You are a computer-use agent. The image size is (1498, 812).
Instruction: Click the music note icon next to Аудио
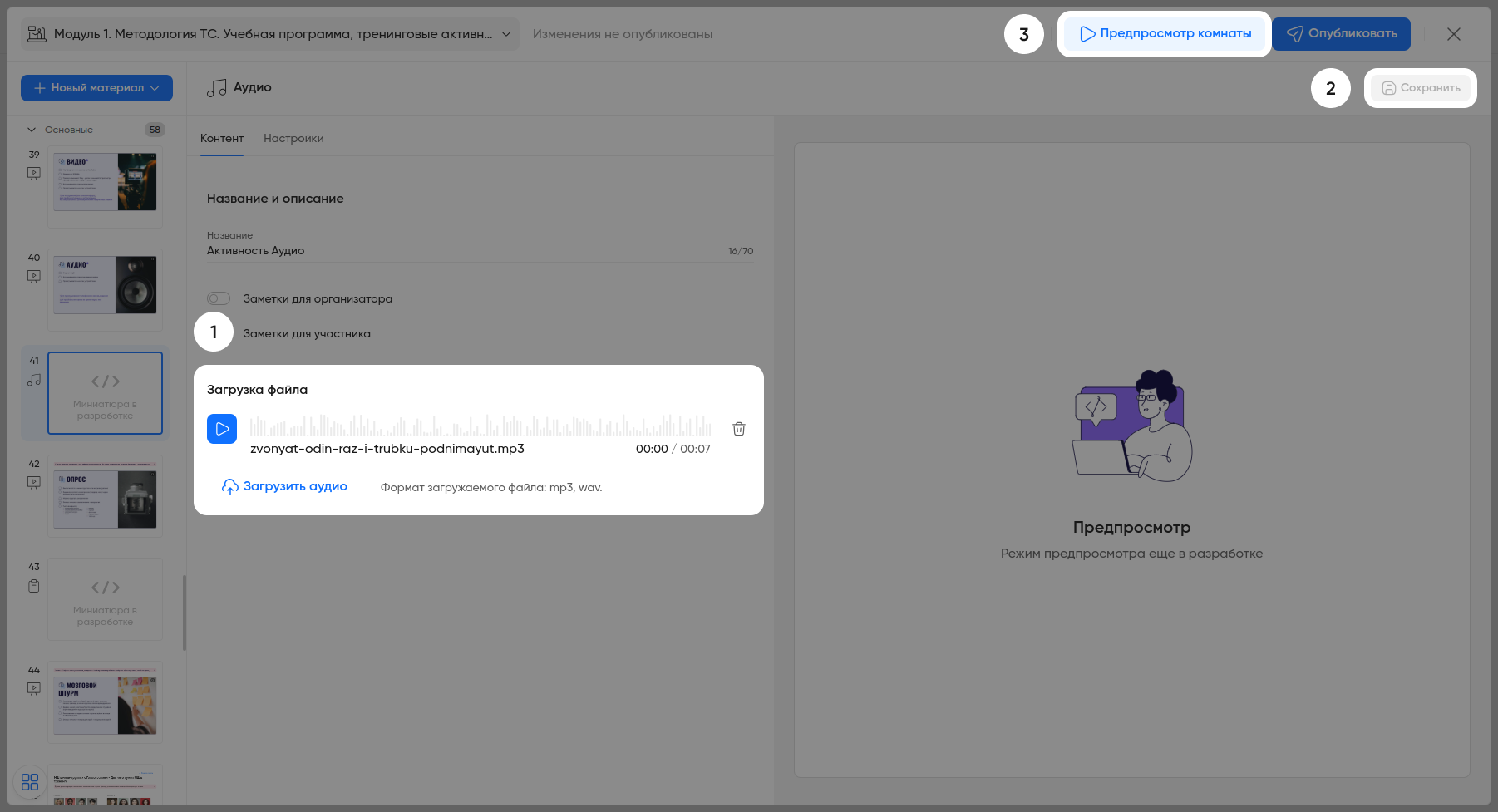coord(216,88)
